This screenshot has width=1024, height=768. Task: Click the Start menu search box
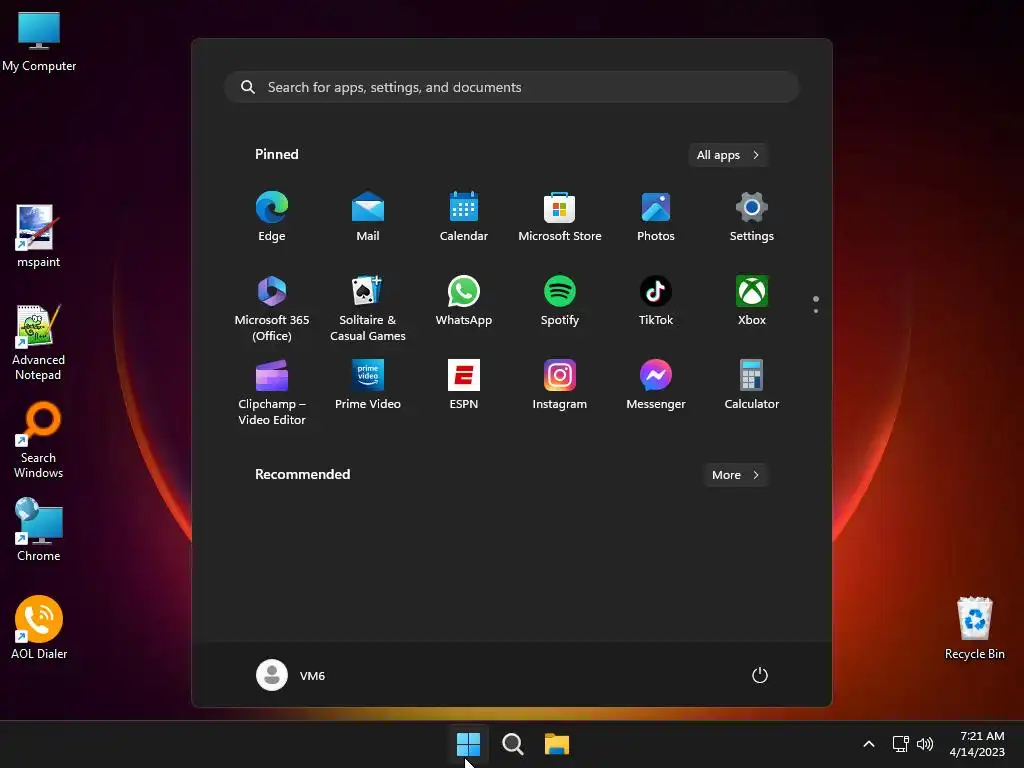pyautogui.click(x=512, y=87)
